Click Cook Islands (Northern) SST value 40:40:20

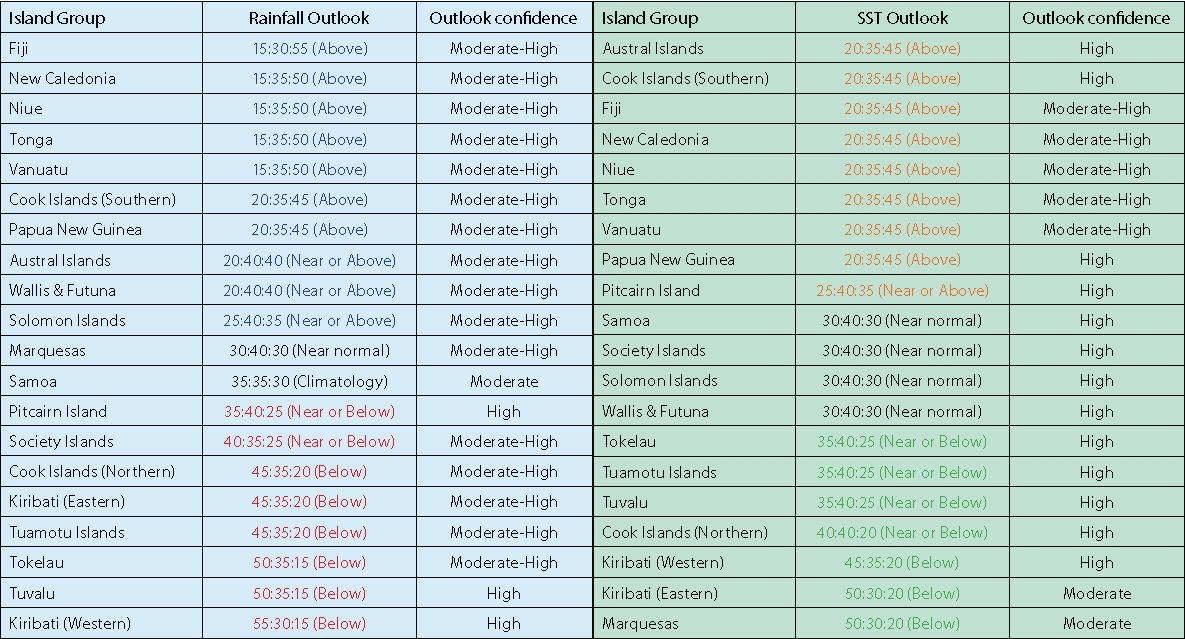click(902, 532)
